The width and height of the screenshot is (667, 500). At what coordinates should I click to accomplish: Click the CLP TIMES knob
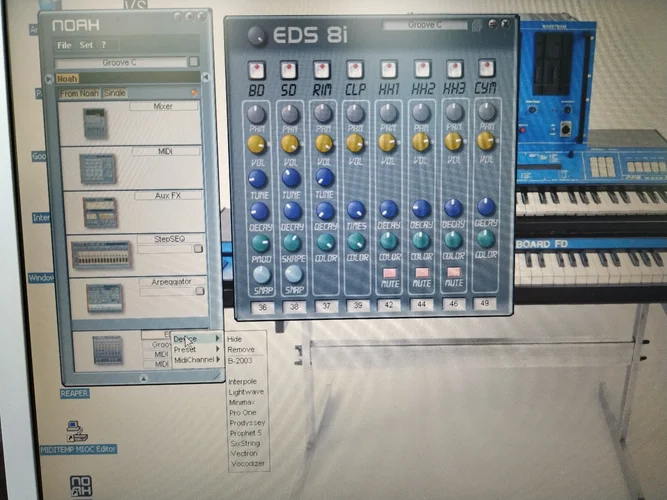[356, 210]
